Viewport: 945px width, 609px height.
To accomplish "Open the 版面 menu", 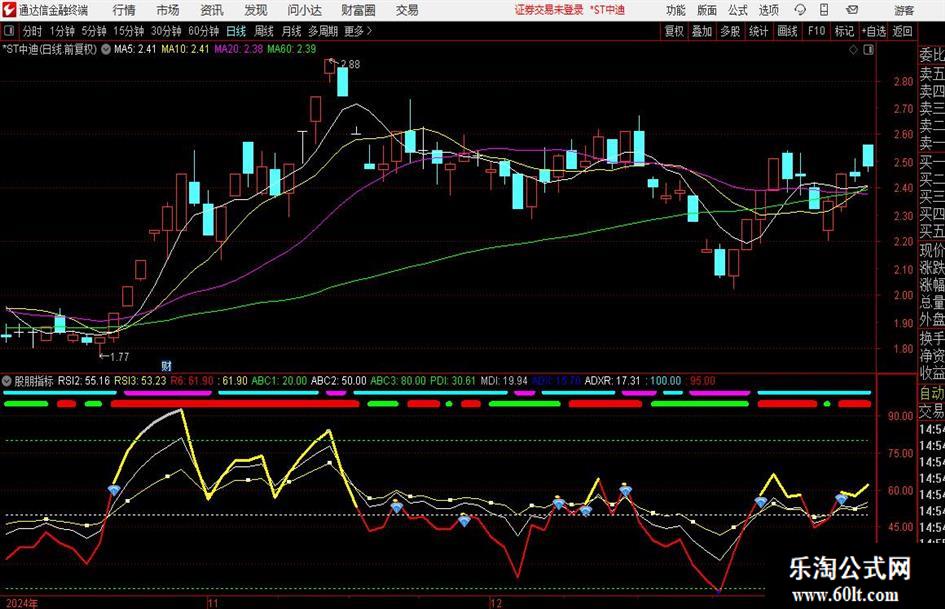I will [706, 10].
